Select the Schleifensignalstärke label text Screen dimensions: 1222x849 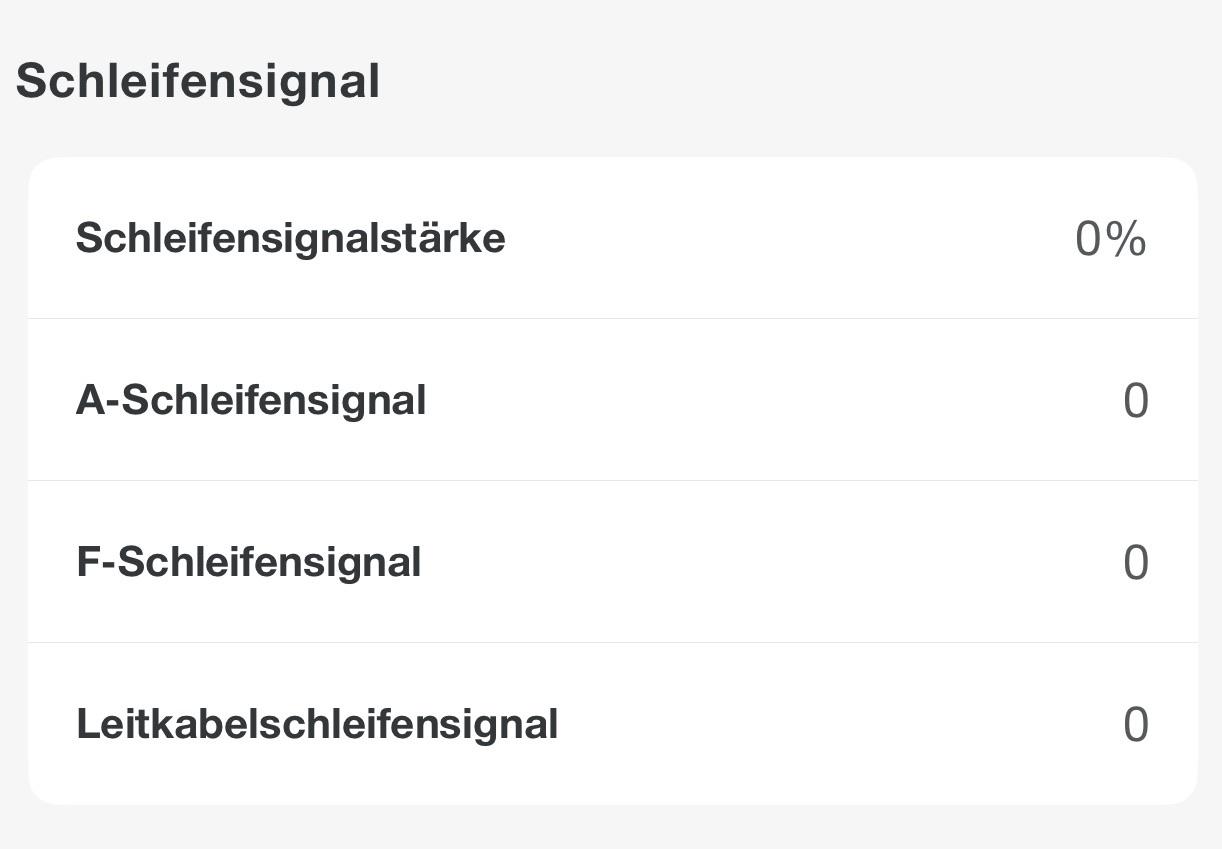click(x=290, y=239)
